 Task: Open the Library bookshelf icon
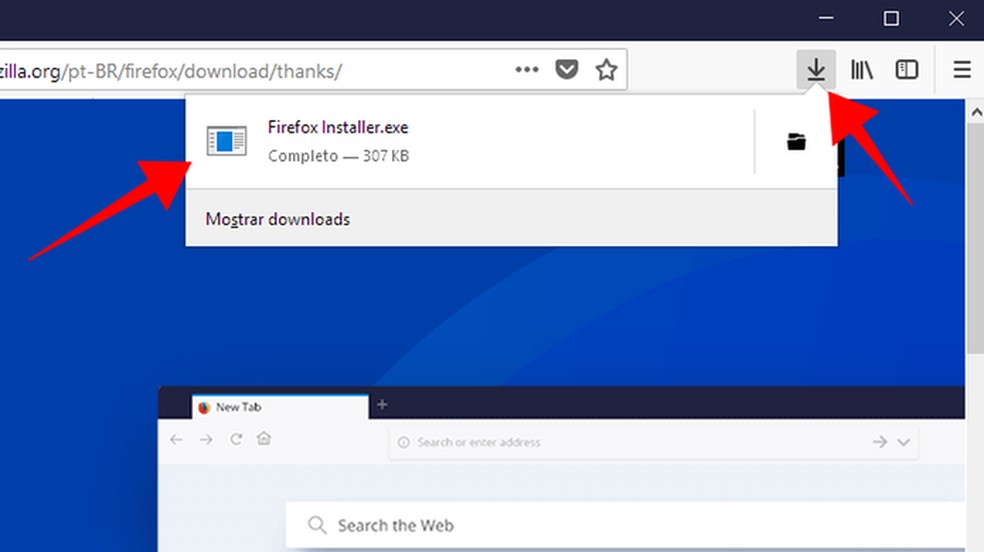tap(862, 70)
